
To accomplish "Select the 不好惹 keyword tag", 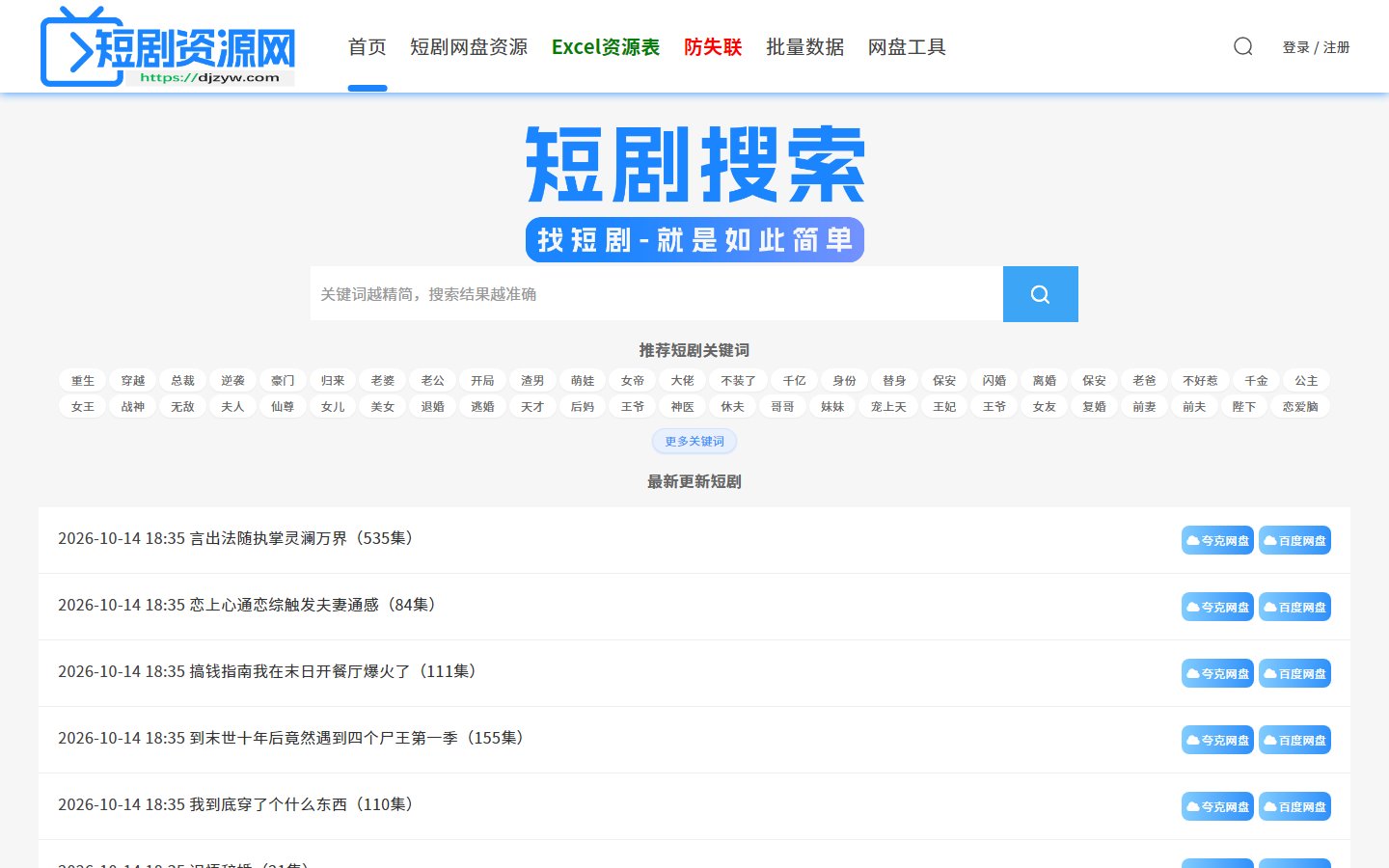I will coord(1200,381).
